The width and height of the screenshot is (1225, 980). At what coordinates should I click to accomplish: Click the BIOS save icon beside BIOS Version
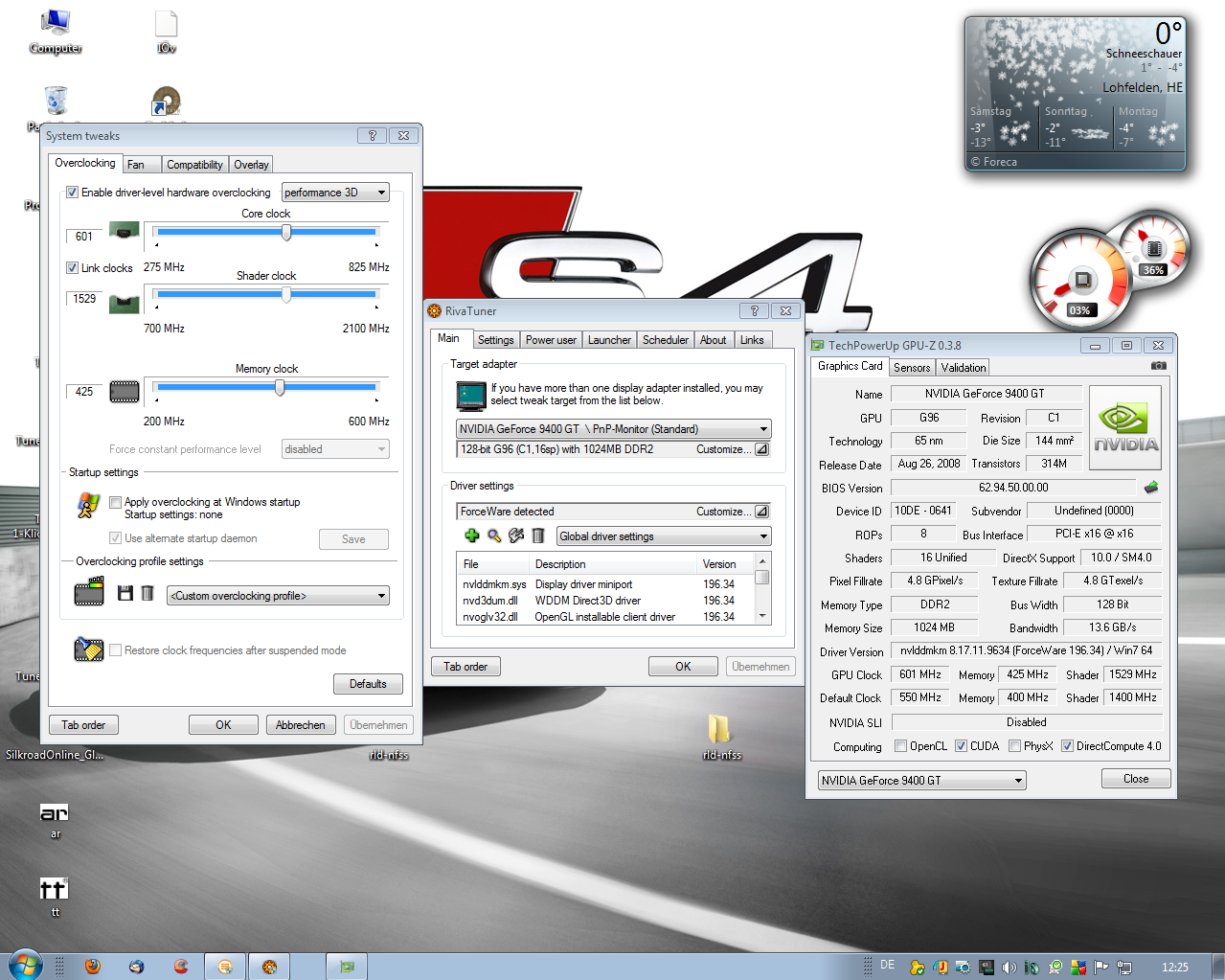(1151, 488)
